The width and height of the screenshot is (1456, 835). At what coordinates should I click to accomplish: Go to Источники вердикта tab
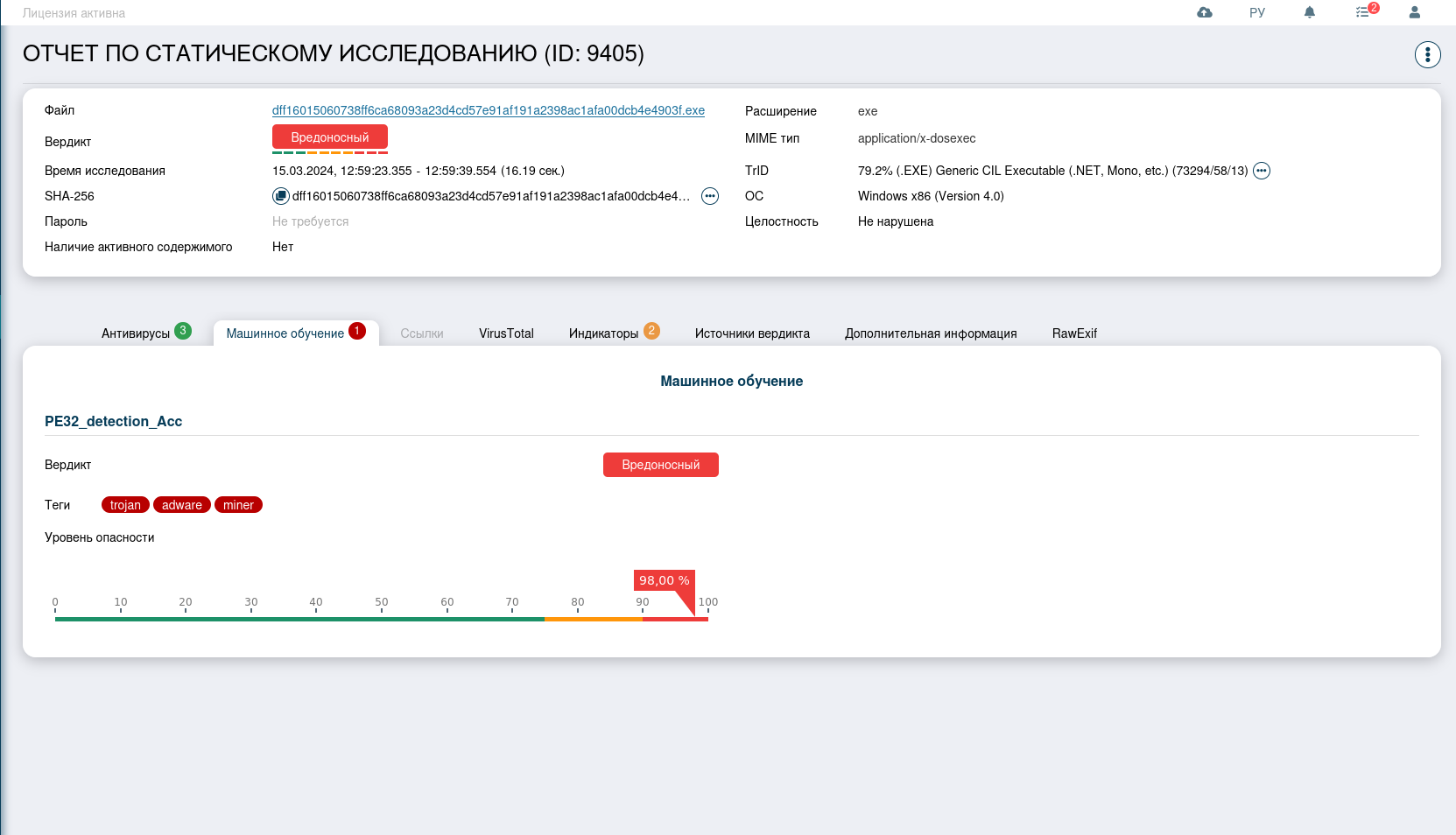point(752,333)
